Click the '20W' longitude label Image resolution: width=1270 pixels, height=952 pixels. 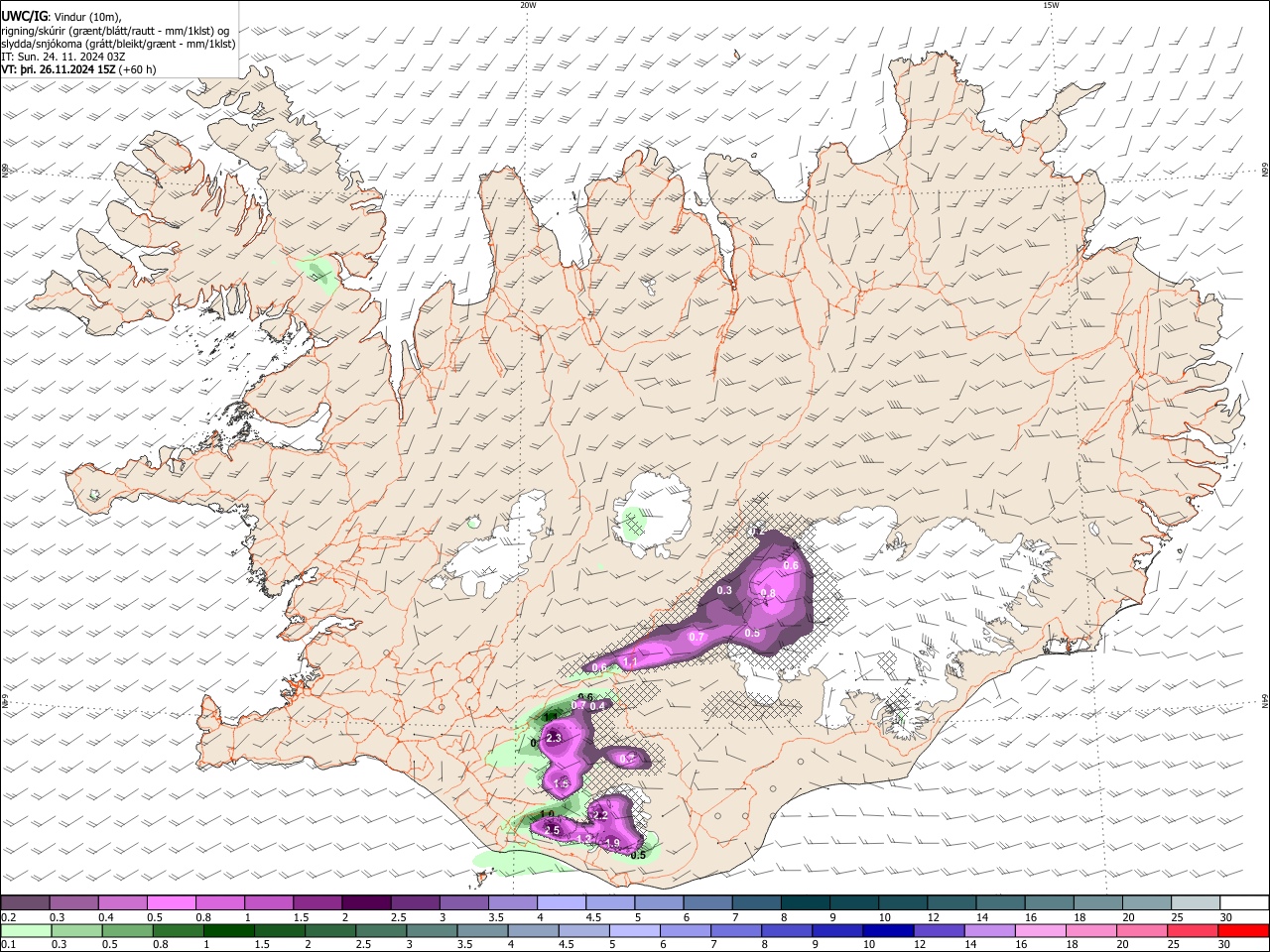coord(528,5)
